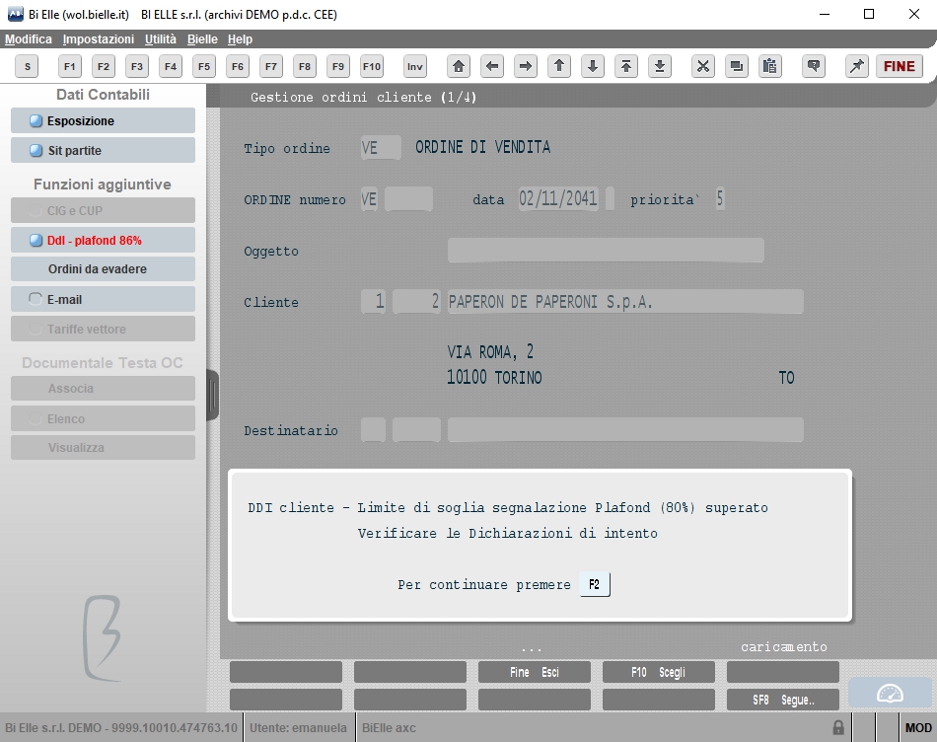Open the Bielle menu

(x=202, y=39)
